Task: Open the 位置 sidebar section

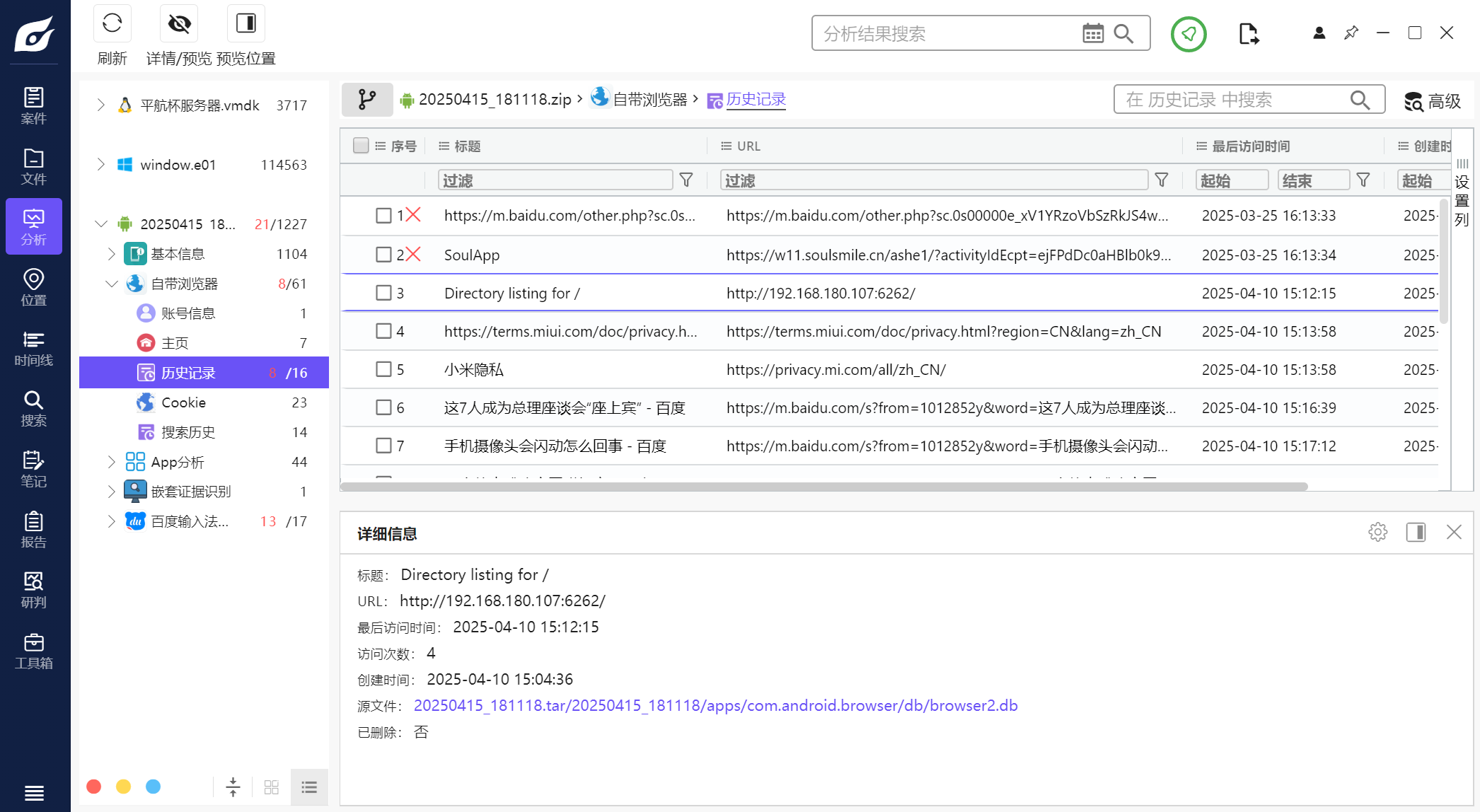Action: point(34,287)
